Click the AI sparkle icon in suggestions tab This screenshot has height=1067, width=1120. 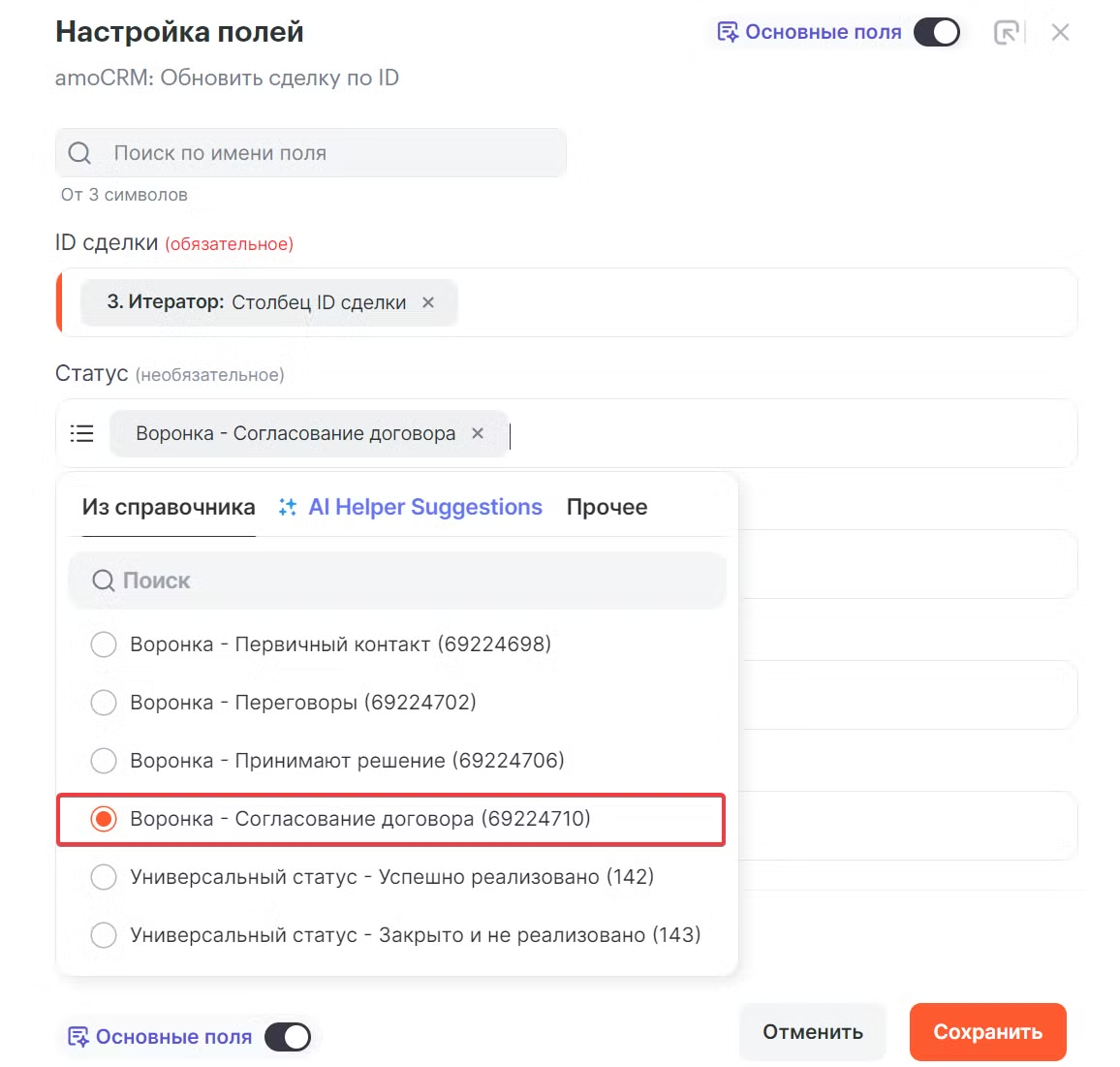[288, 507]
